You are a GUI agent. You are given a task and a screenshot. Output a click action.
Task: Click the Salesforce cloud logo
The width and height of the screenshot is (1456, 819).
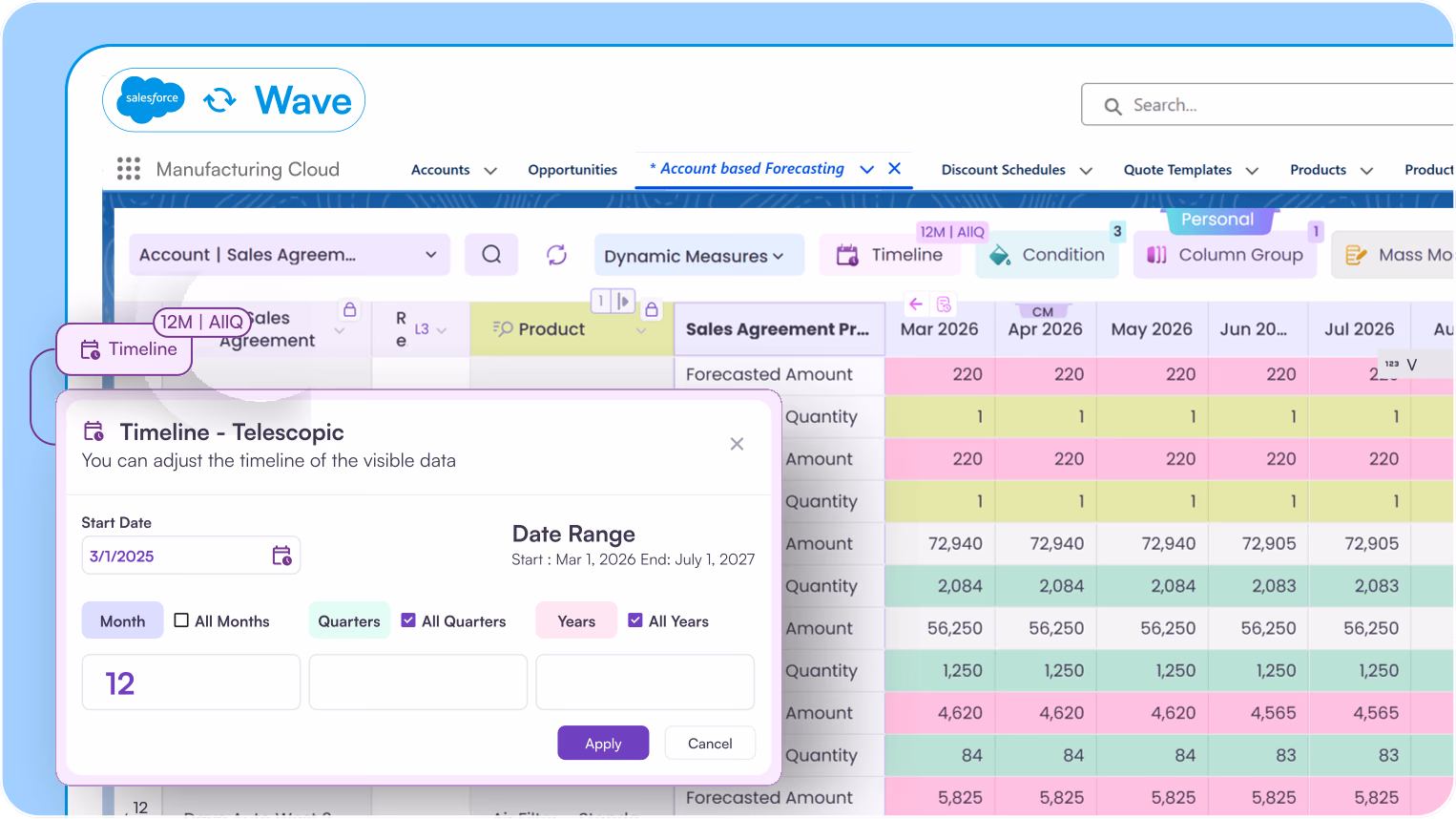[152, 98]
